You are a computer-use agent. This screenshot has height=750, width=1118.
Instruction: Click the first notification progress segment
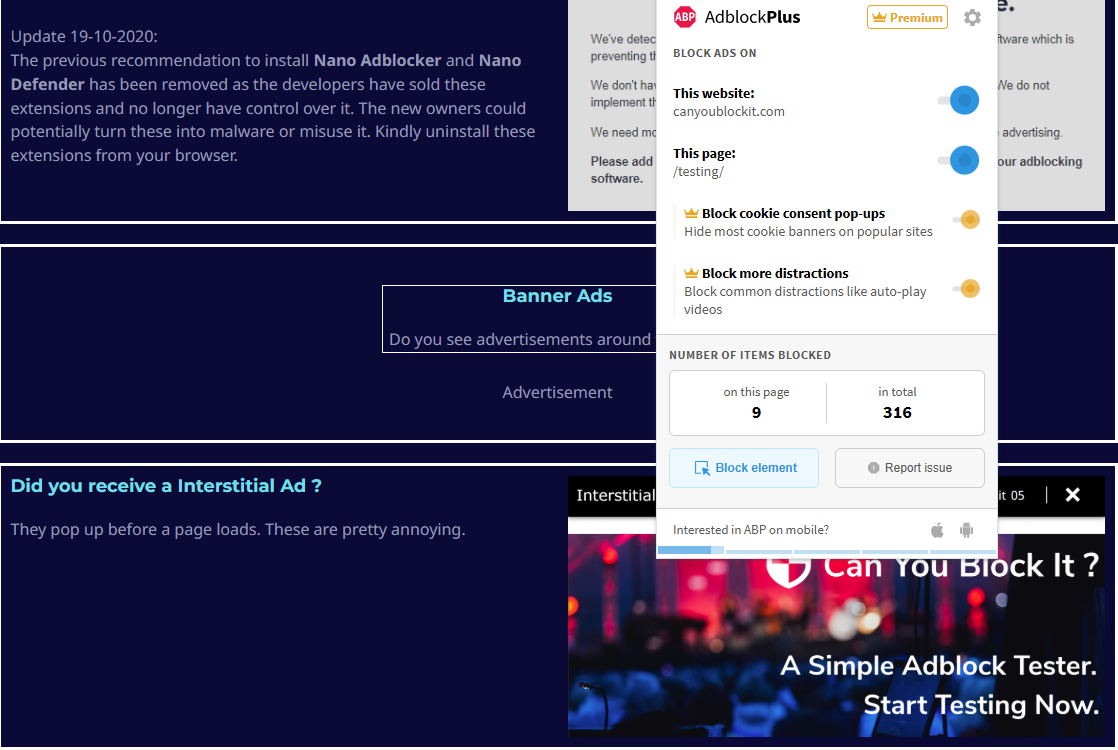pyautogui.click(x=690, y=550)
